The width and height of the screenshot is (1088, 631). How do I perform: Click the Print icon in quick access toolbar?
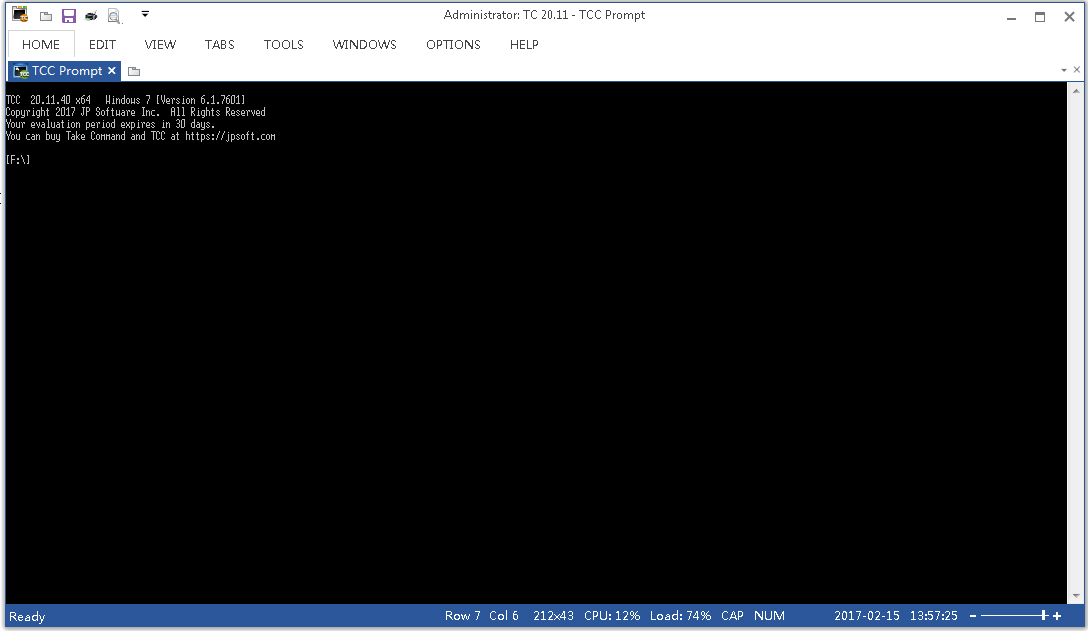90,15
